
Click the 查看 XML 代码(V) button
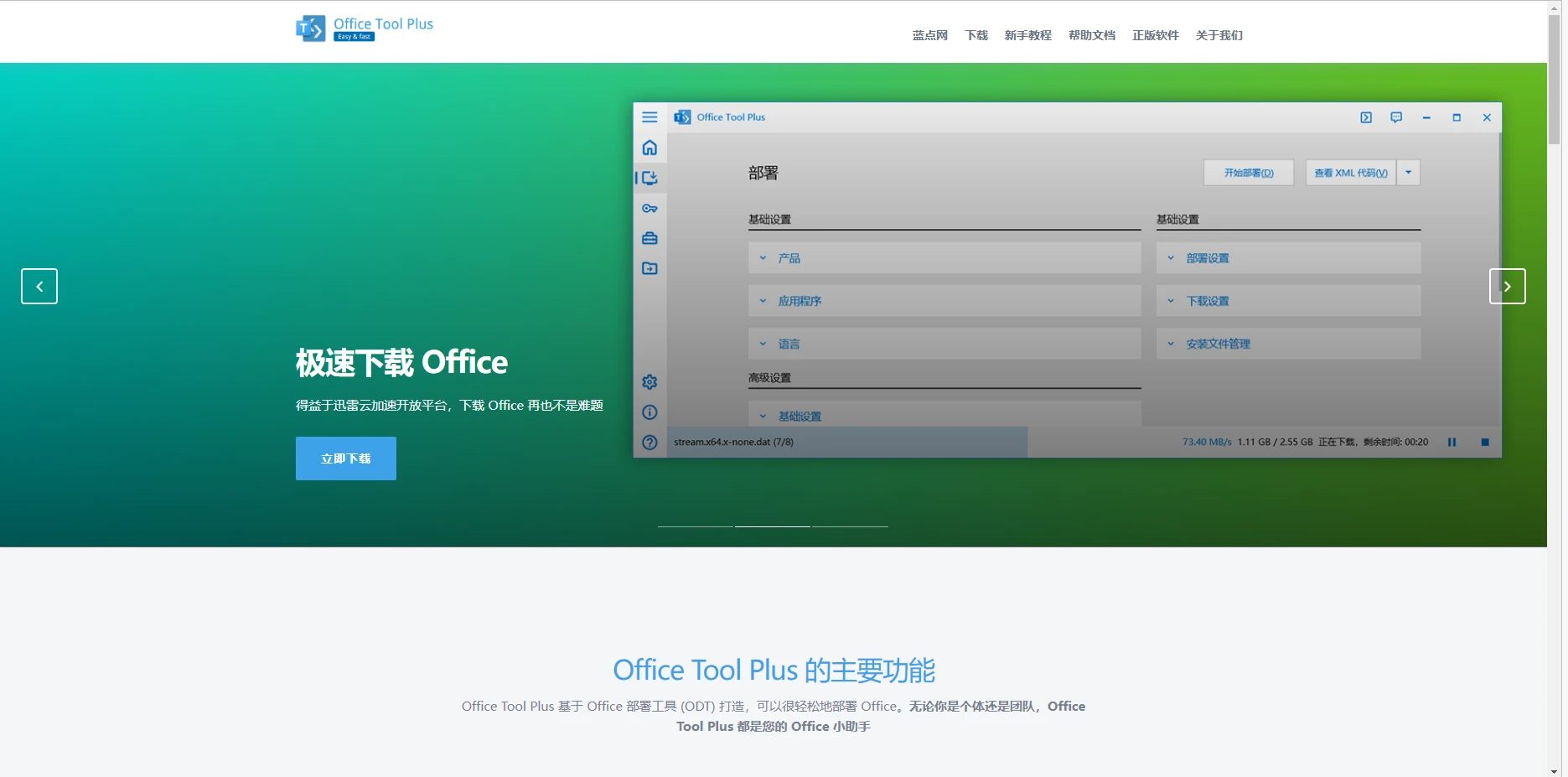1351,173
